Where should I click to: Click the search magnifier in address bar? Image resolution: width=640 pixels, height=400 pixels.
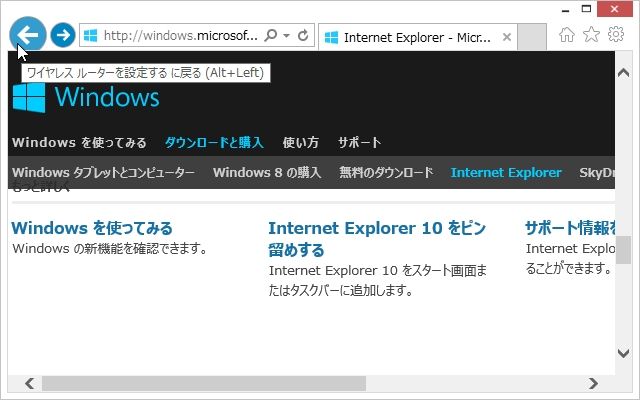[270, 36]
